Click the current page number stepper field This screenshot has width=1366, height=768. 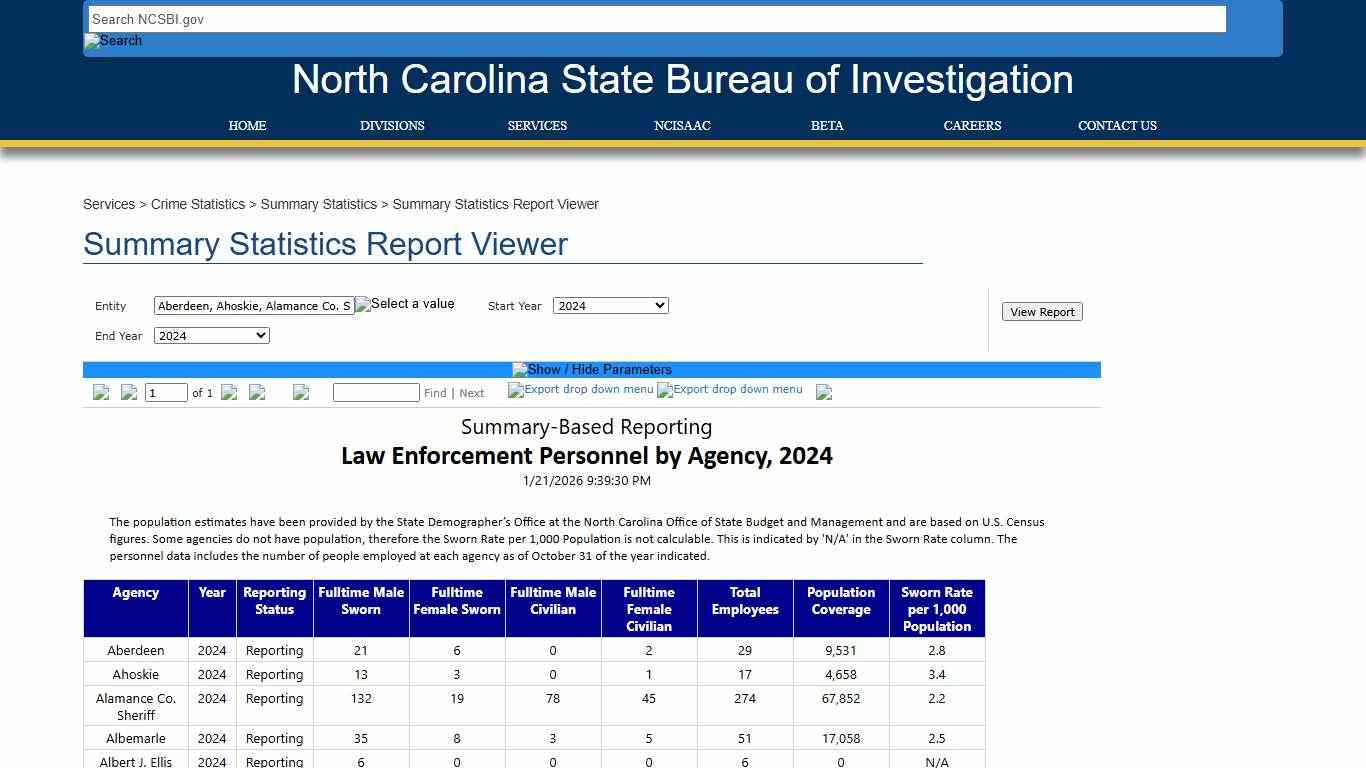tap(166, 392)
